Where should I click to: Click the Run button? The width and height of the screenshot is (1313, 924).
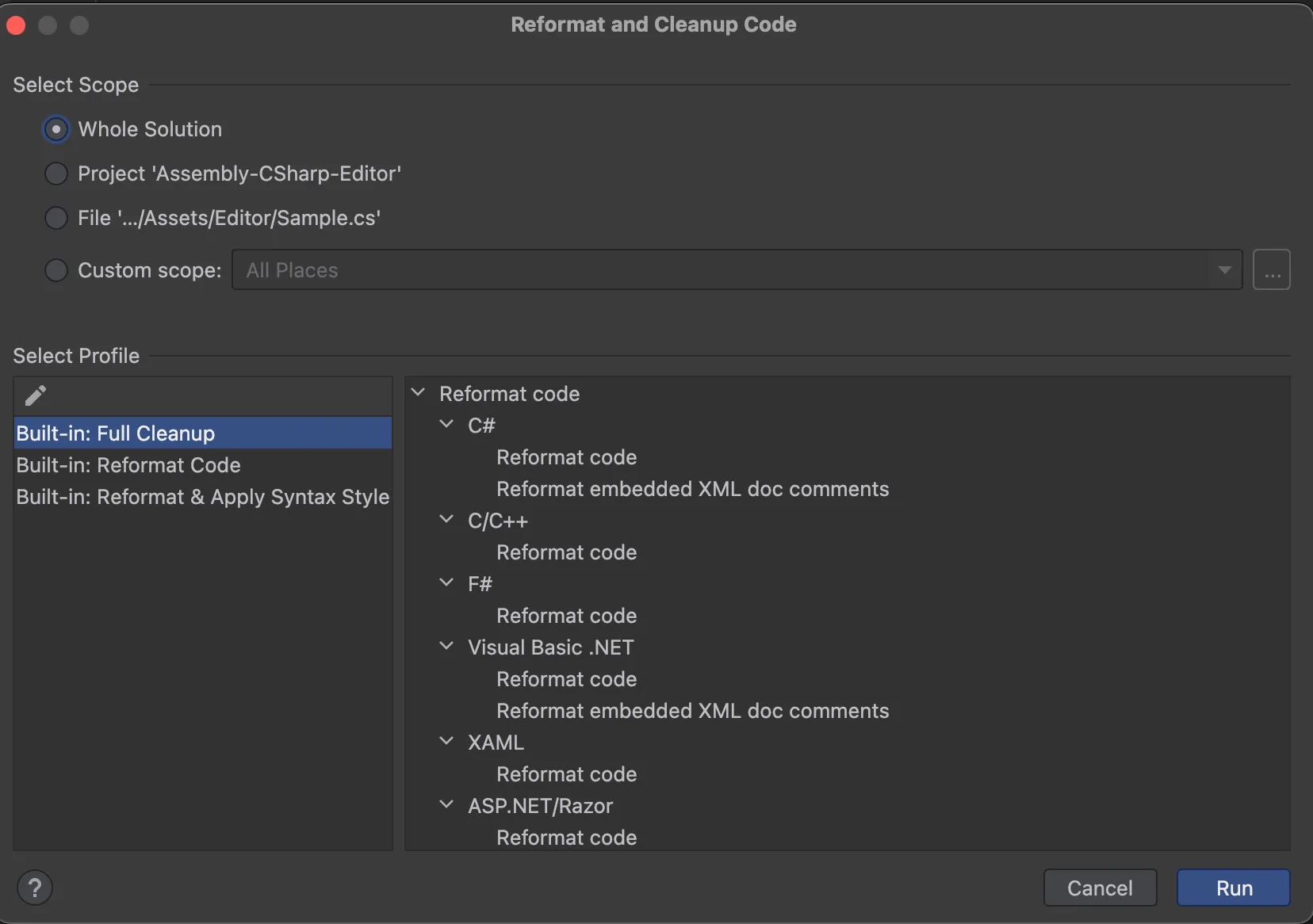coord(1232,888)
